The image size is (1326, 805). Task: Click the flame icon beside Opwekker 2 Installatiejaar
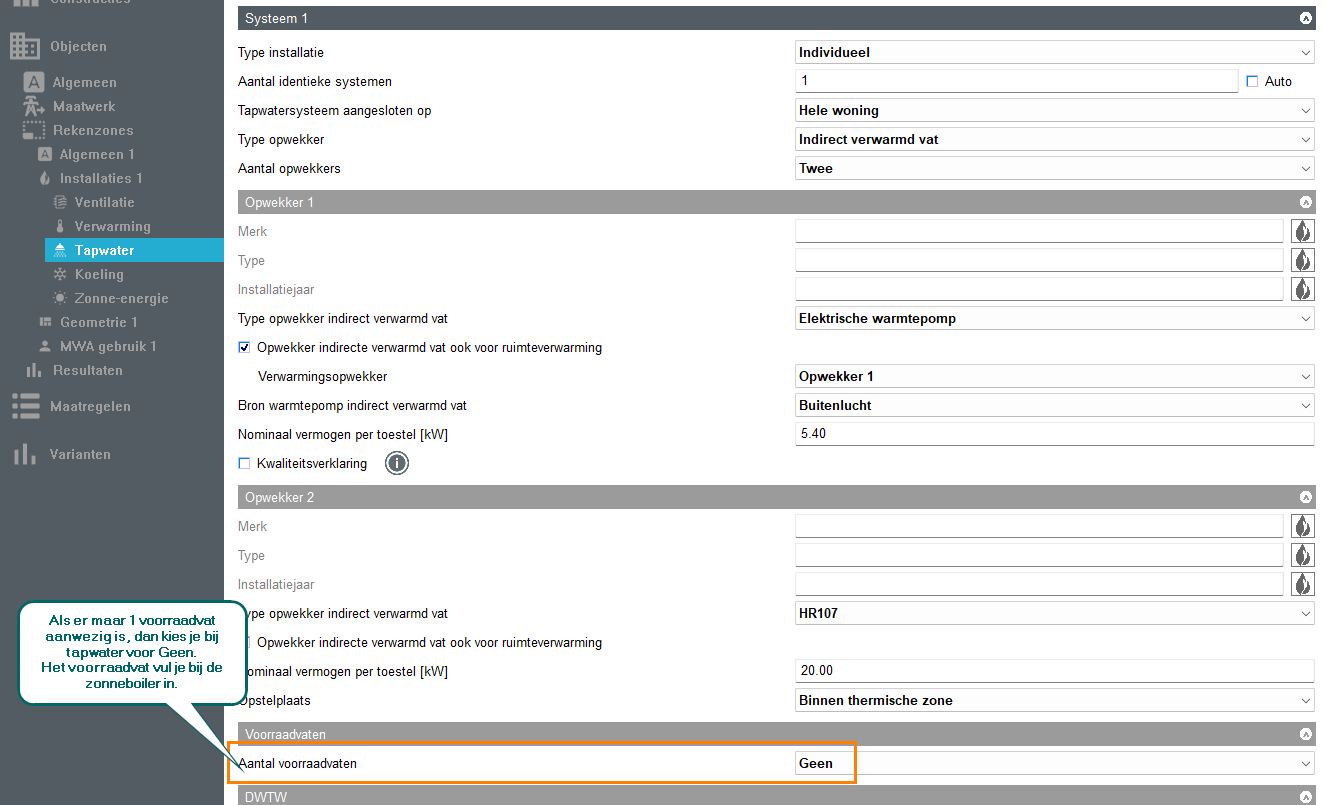pos(1302,584)
